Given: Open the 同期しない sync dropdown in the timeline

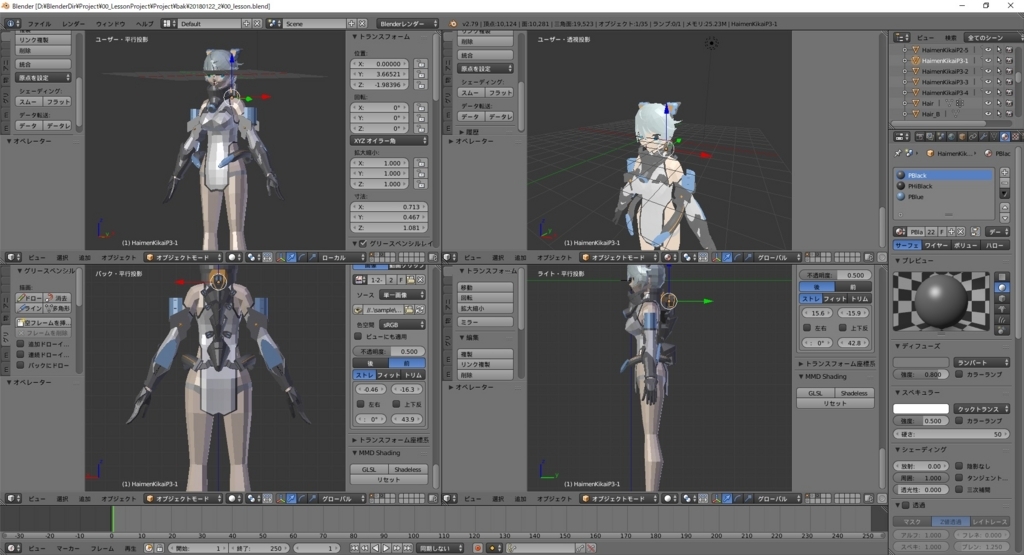Looking at the screenshot, I should 441,548.
